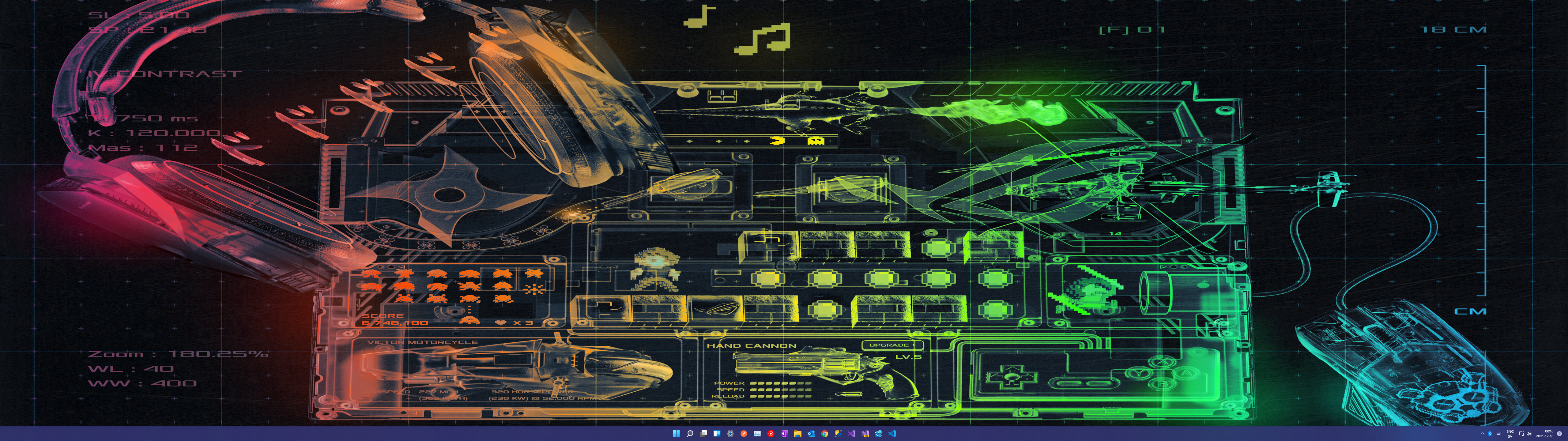This screenshot has width=1568, height=441.
Task: Open Outlook from the taskbar
Action: pos(811,434)
